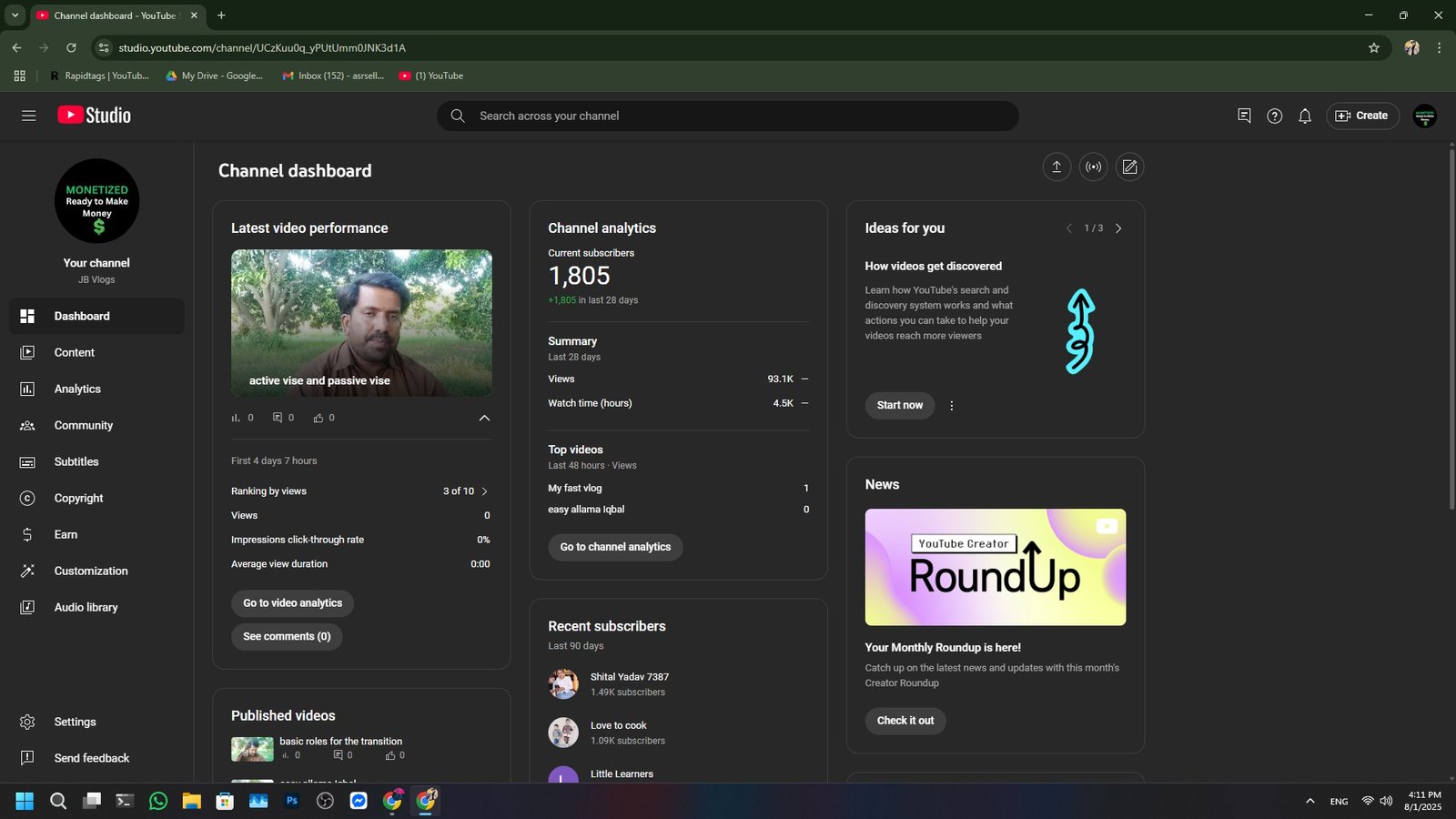Click See comments (0) button
Screen dimensions: 1456x819
coord(287,637)
